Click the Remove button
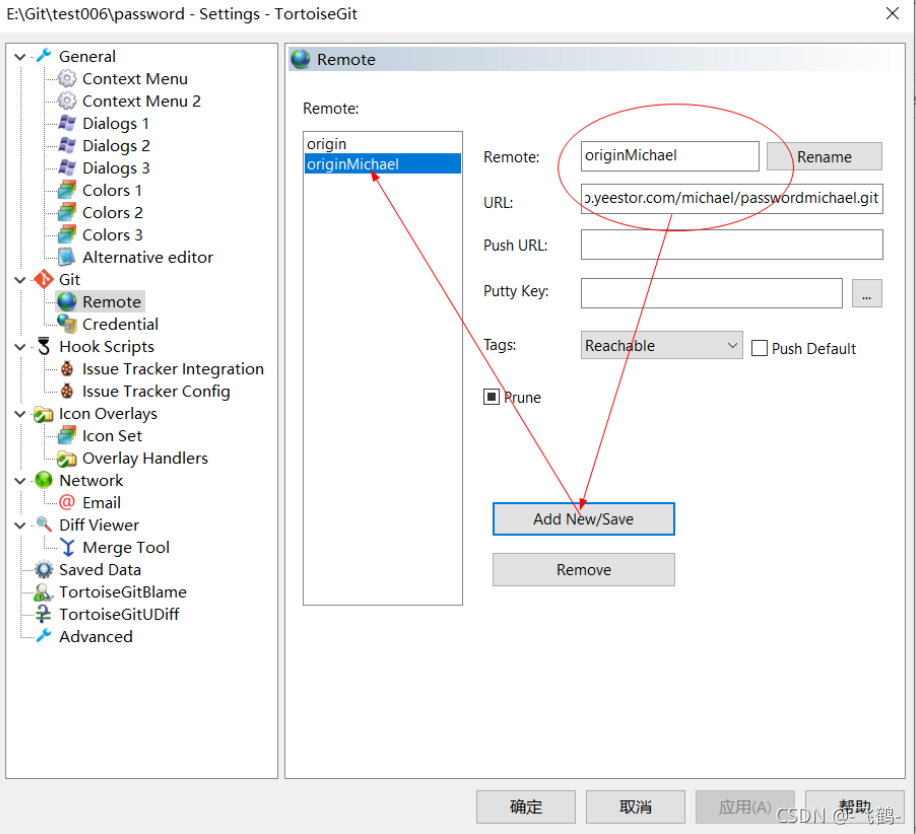Image resolution: width=916 pixels, height=834 pixels. (583, 569)
